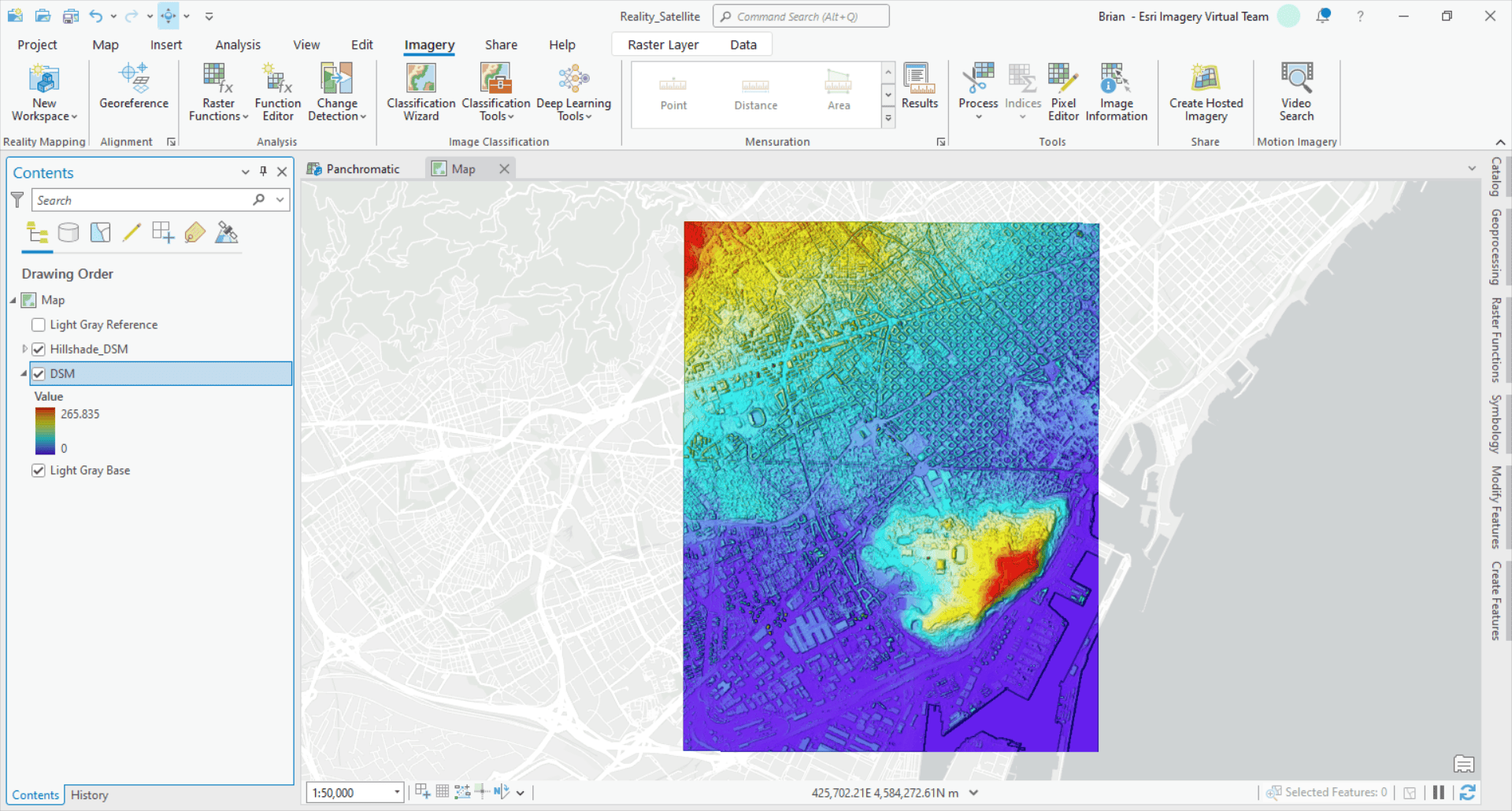Launch the Pixel Editor tool
The width and height of the screenshot is (1512, 811).
[x=1062, y=91]
